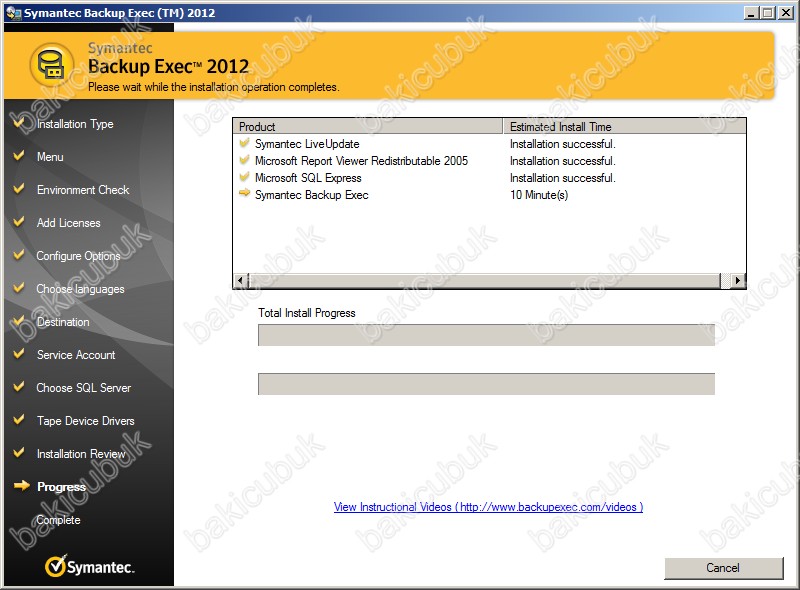
Task: Click the title bar application icon
Action: click(x=13, y=13)
